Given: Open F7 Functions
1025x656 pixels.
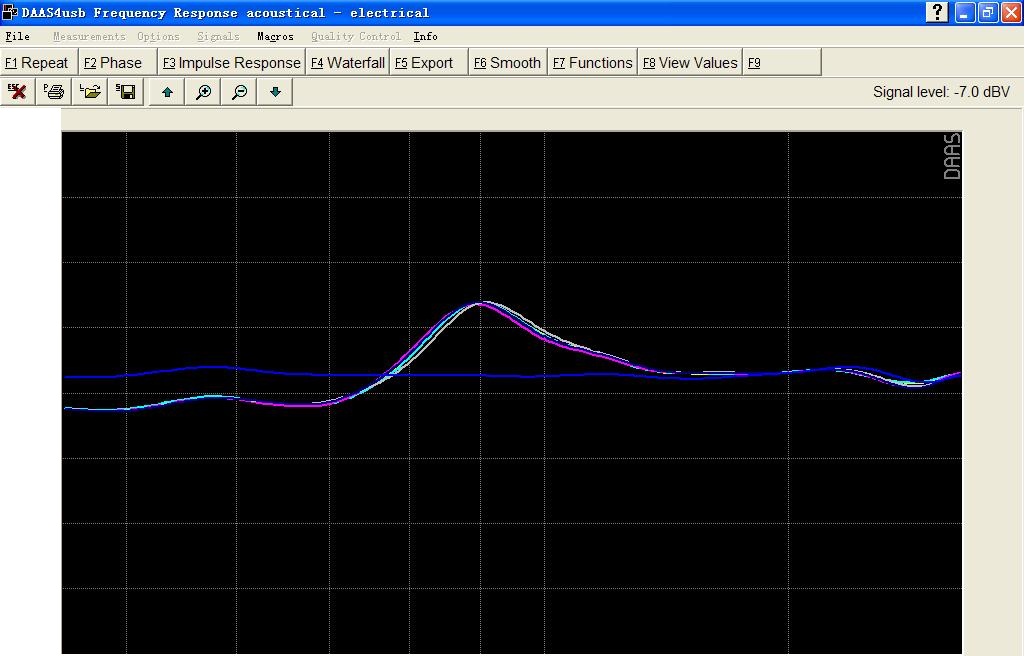Looking at the screenshot, I should point(592,62).
